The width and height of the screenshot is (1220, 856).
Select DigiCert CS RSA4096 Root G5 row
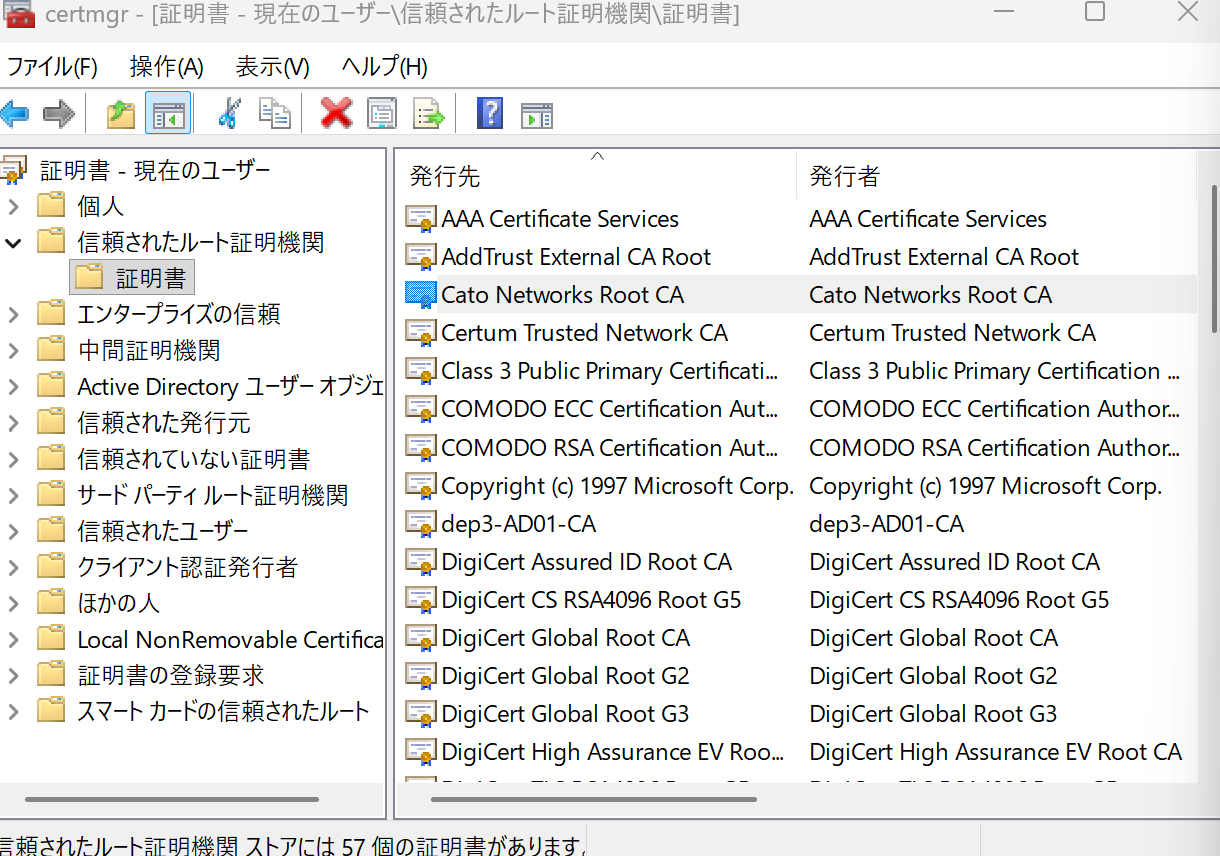(800, 600)
